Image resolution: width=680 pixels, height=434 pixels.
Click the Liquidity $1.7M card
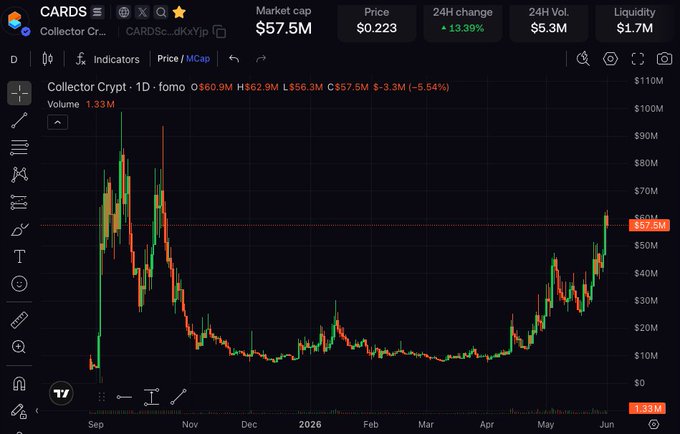coord(635,23)
